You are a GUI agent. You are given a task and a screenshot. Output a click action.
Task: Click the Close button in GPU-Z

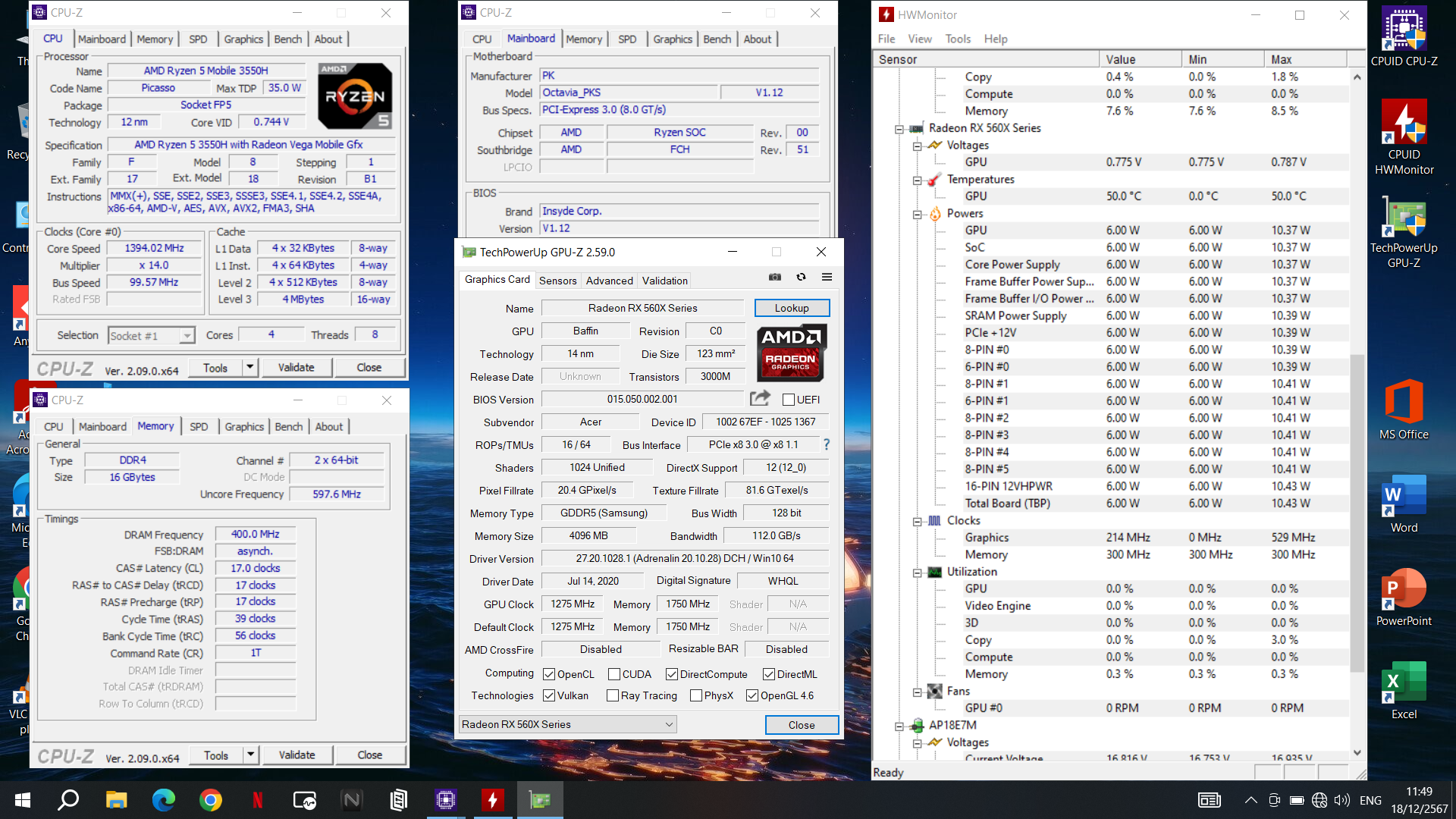(x=802, y=725)
